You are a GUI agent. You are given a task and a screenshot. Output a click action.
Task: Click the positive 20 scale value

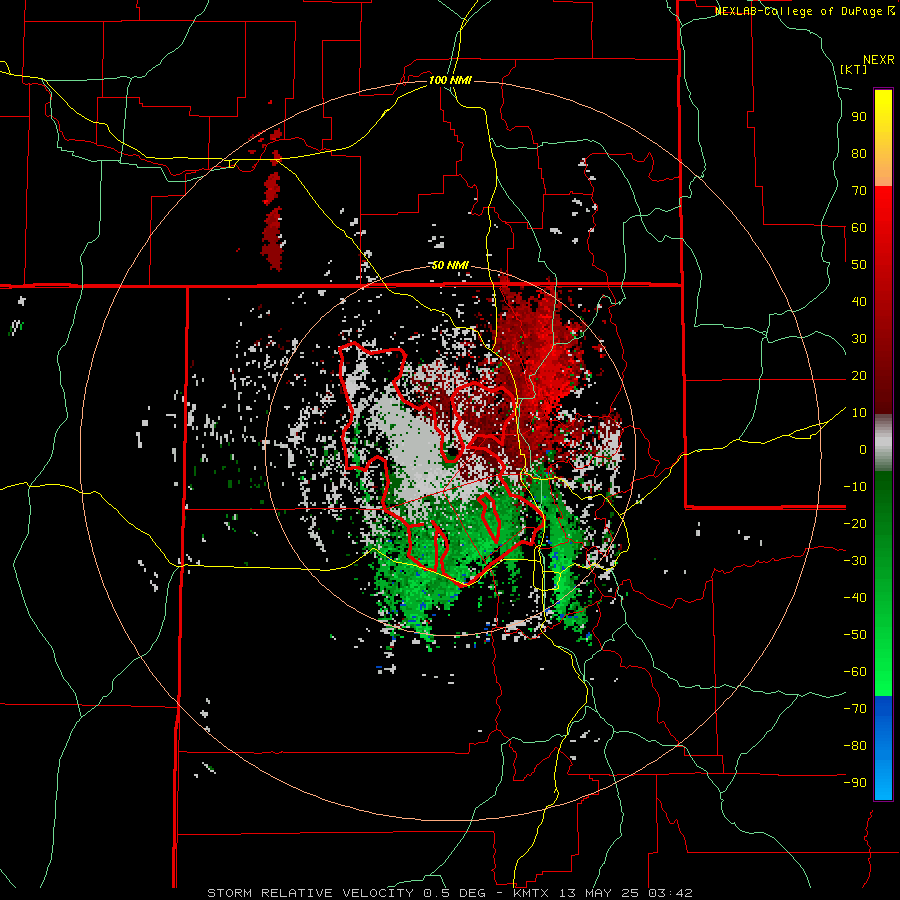[859, 375]
